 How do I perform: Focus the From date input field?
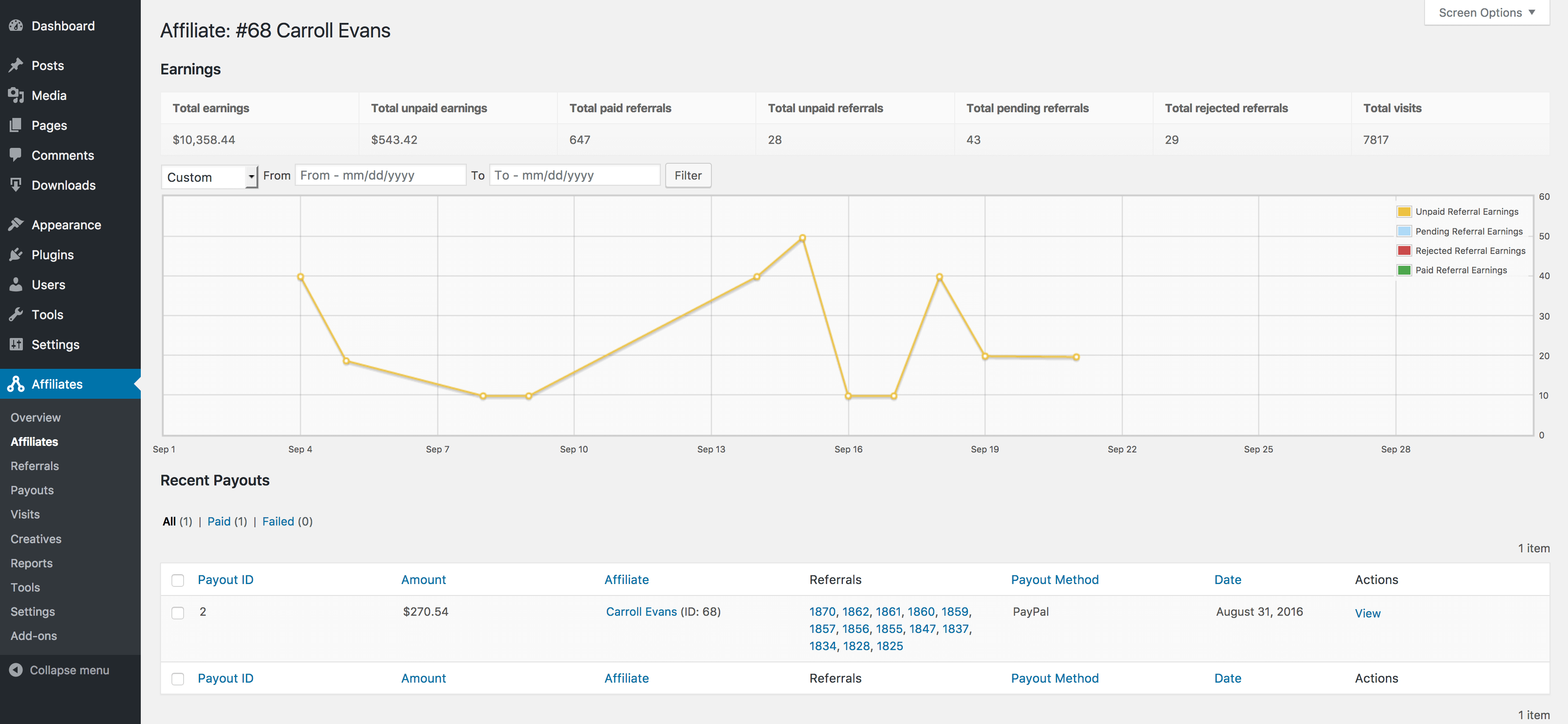tap(381, 175)
